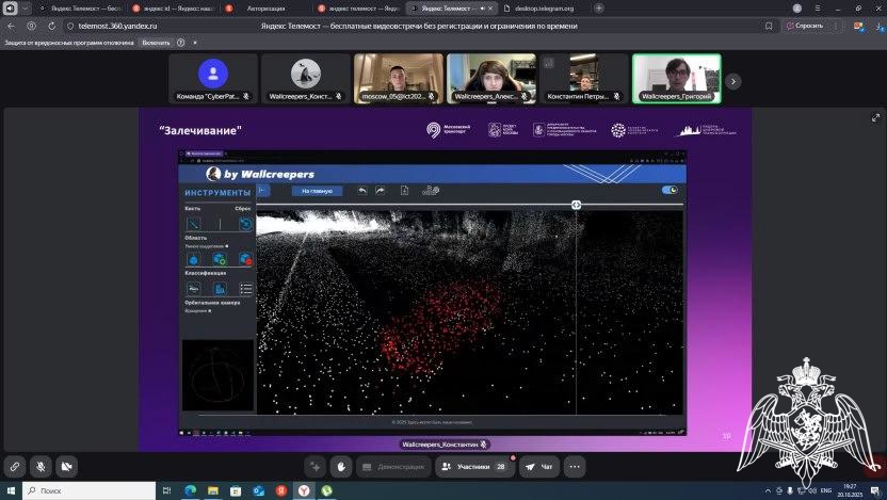Show next participants with right chevron

tap(733, 81)
